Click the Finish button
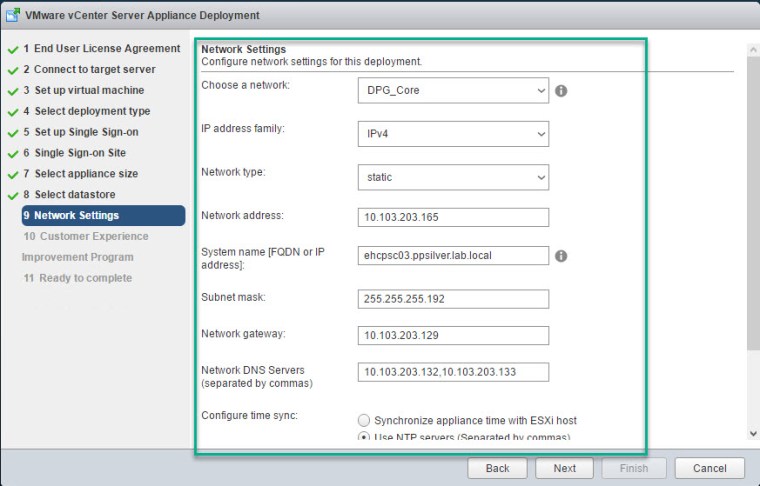760x486 pixels. point(634,468)
